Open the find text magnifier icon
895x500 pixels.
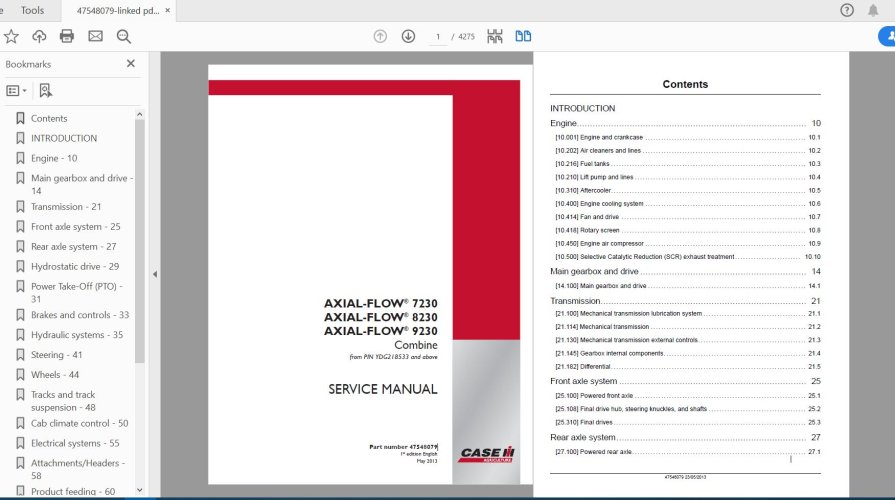click(x=124, y=37)
